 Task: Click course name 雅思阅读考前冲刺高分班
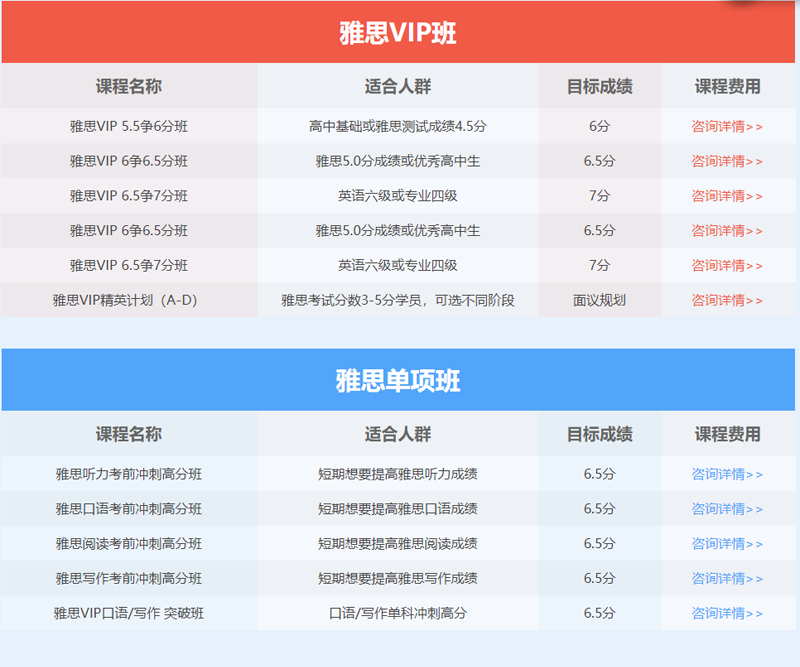click(129, 544)
